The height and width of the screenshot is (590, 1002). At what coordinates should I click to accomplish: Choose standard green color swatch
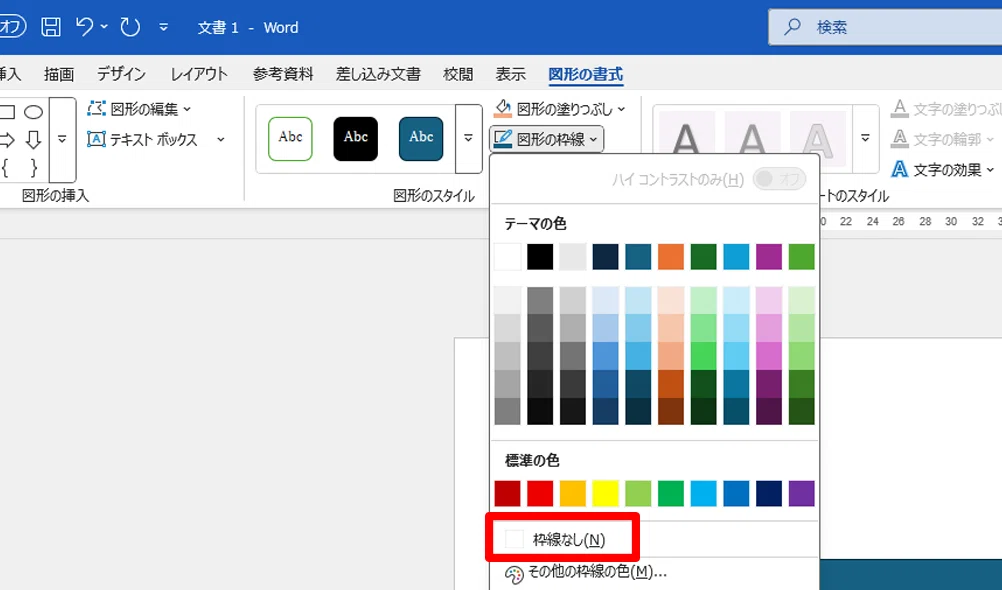point(670,493)
